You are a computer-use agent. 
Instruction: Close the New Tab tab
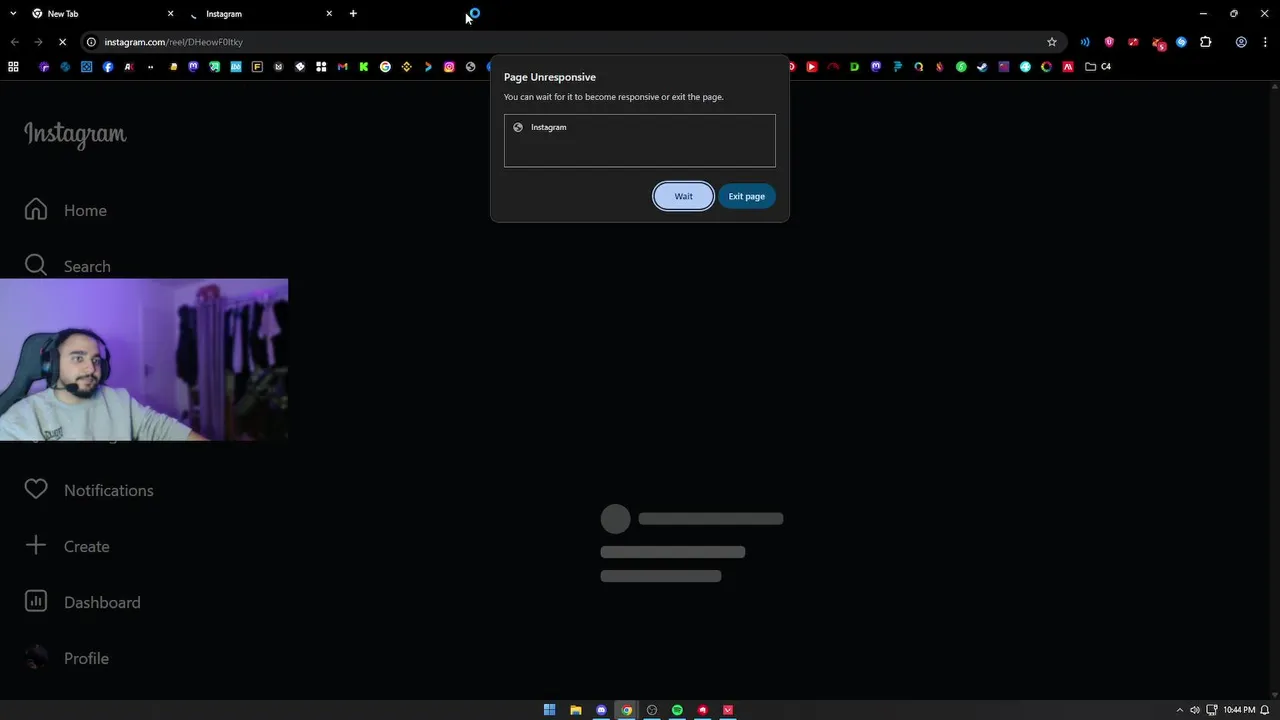[170, 14]
